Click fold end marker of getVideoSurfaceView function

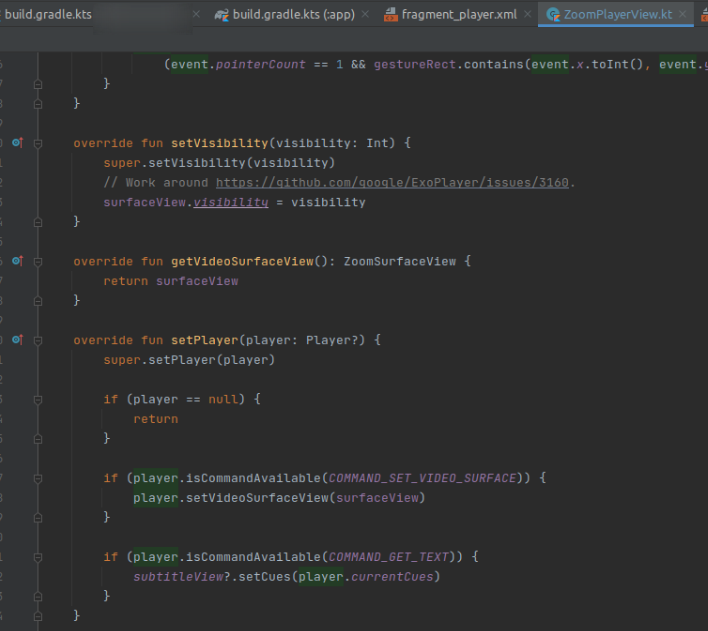point(38,301)
